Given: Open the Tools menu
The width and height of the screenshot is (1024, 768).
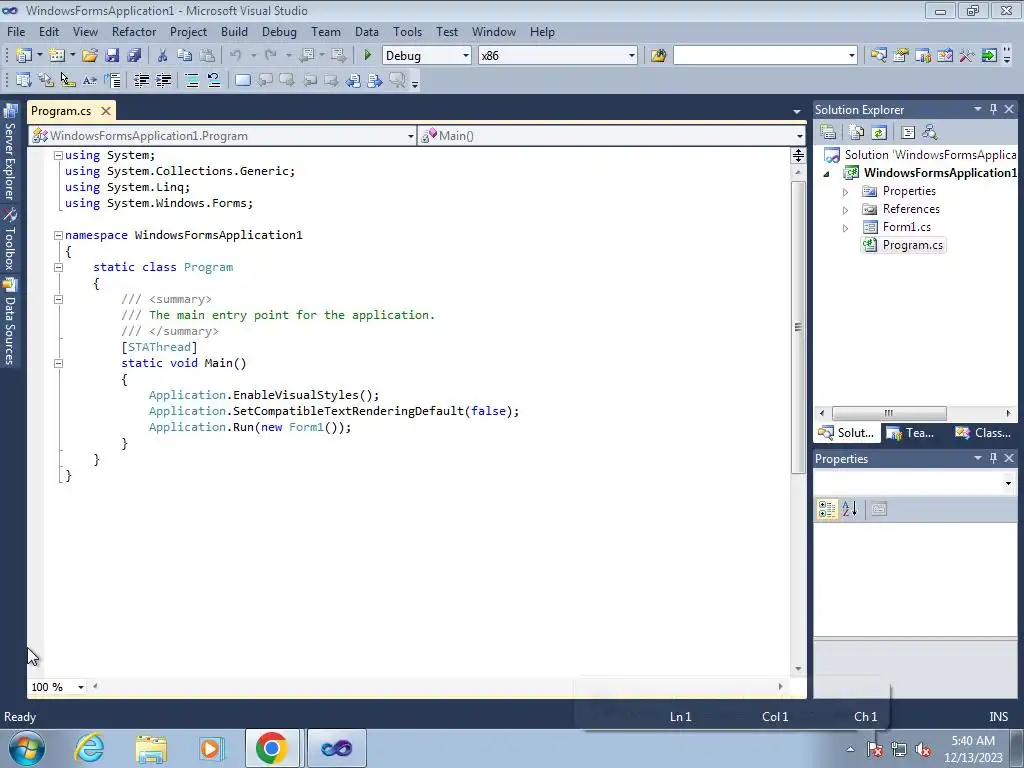Looking at the screenshot, I should (x=407, y=31).
